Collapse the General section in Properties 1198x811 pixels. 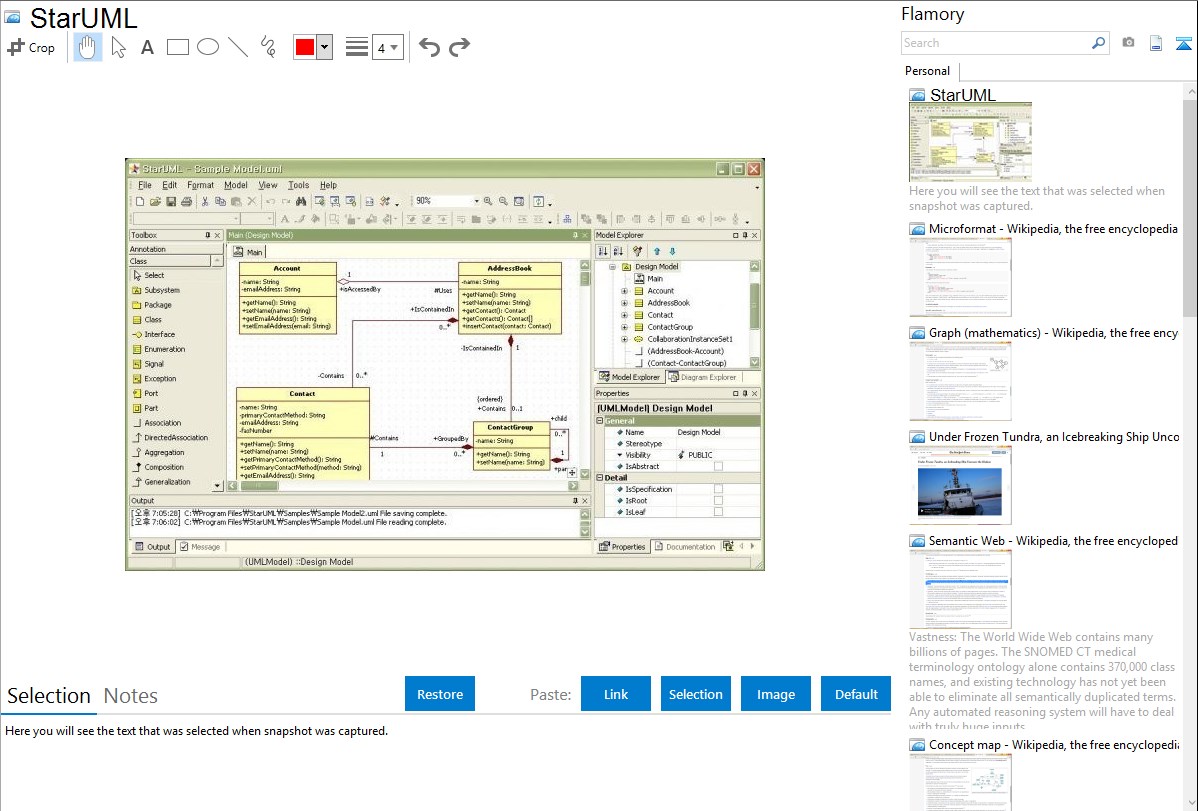600,420
